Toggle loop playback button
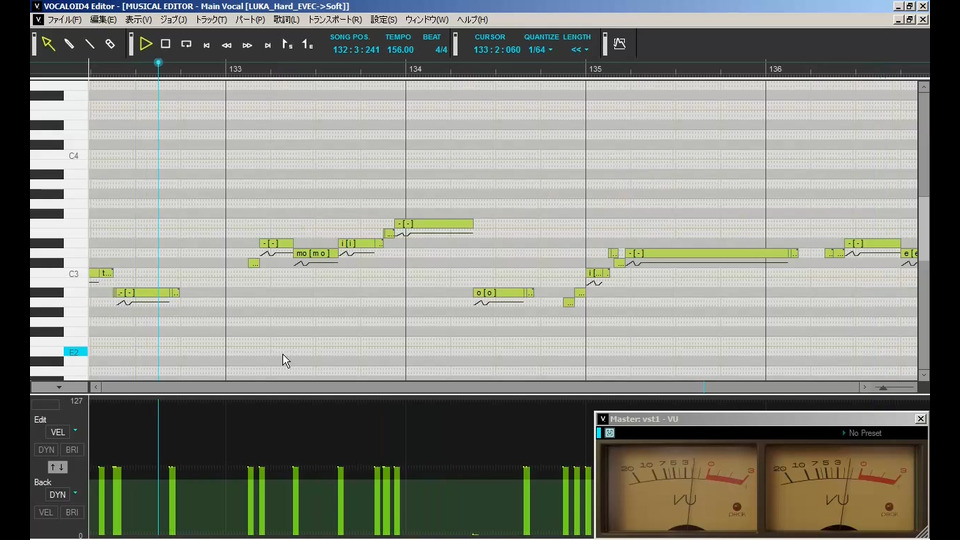Screen dimensions: 960x540 point(186,44)
